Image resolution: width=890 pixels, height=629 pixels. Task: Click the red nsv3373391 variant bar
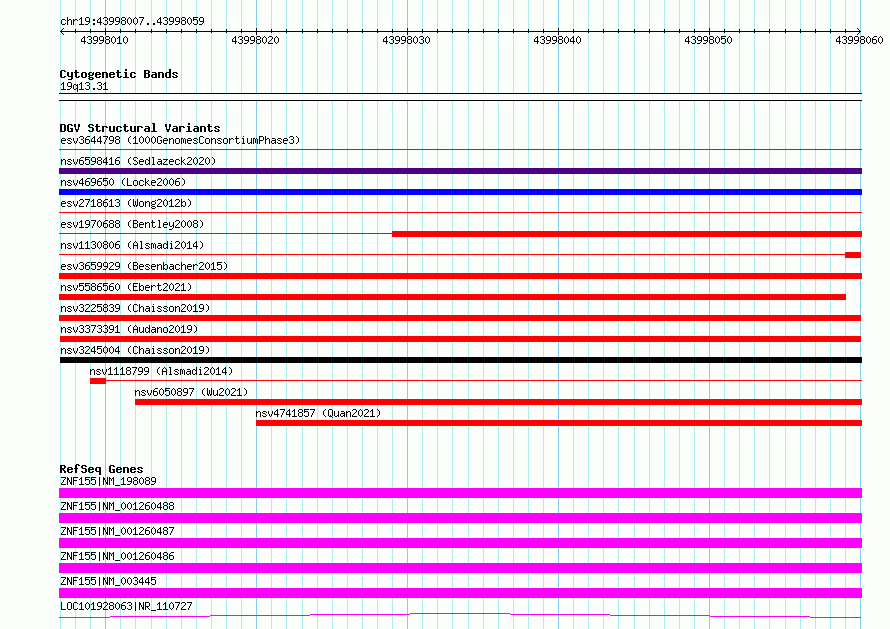pos(460,339)
